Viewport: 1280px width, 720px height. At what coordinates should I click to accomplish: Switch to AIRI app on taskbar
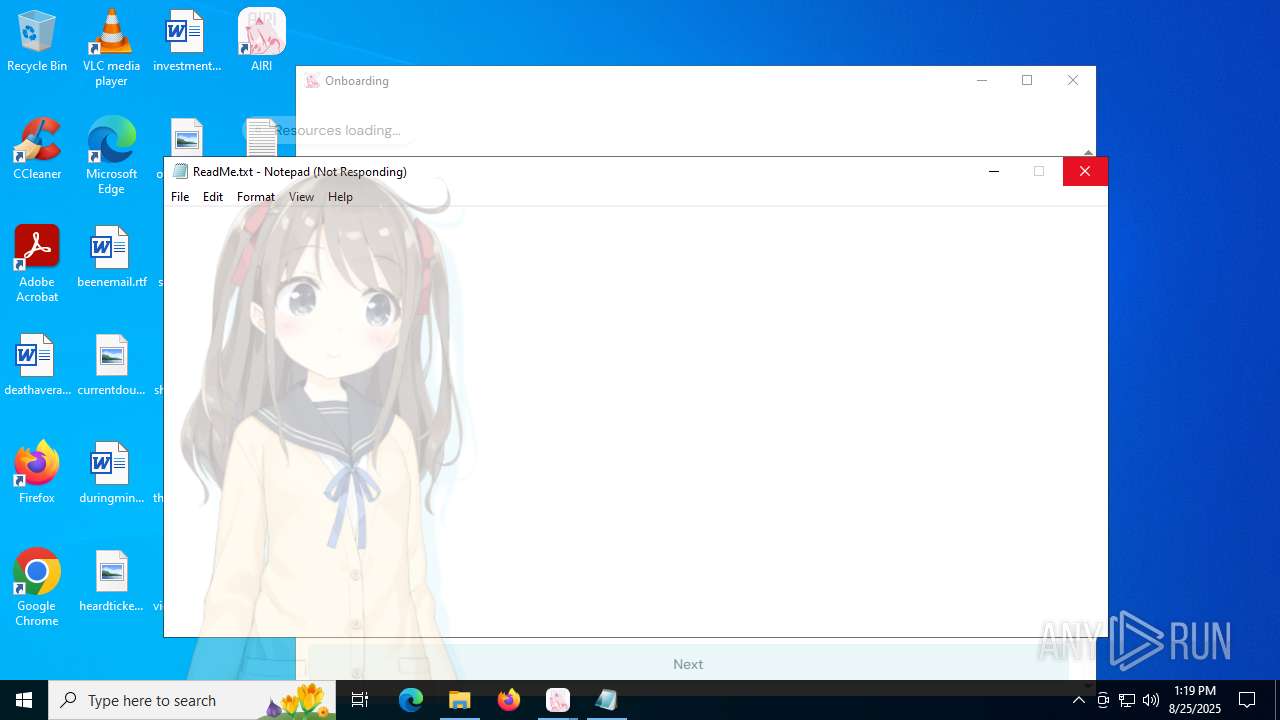[557, 700]
